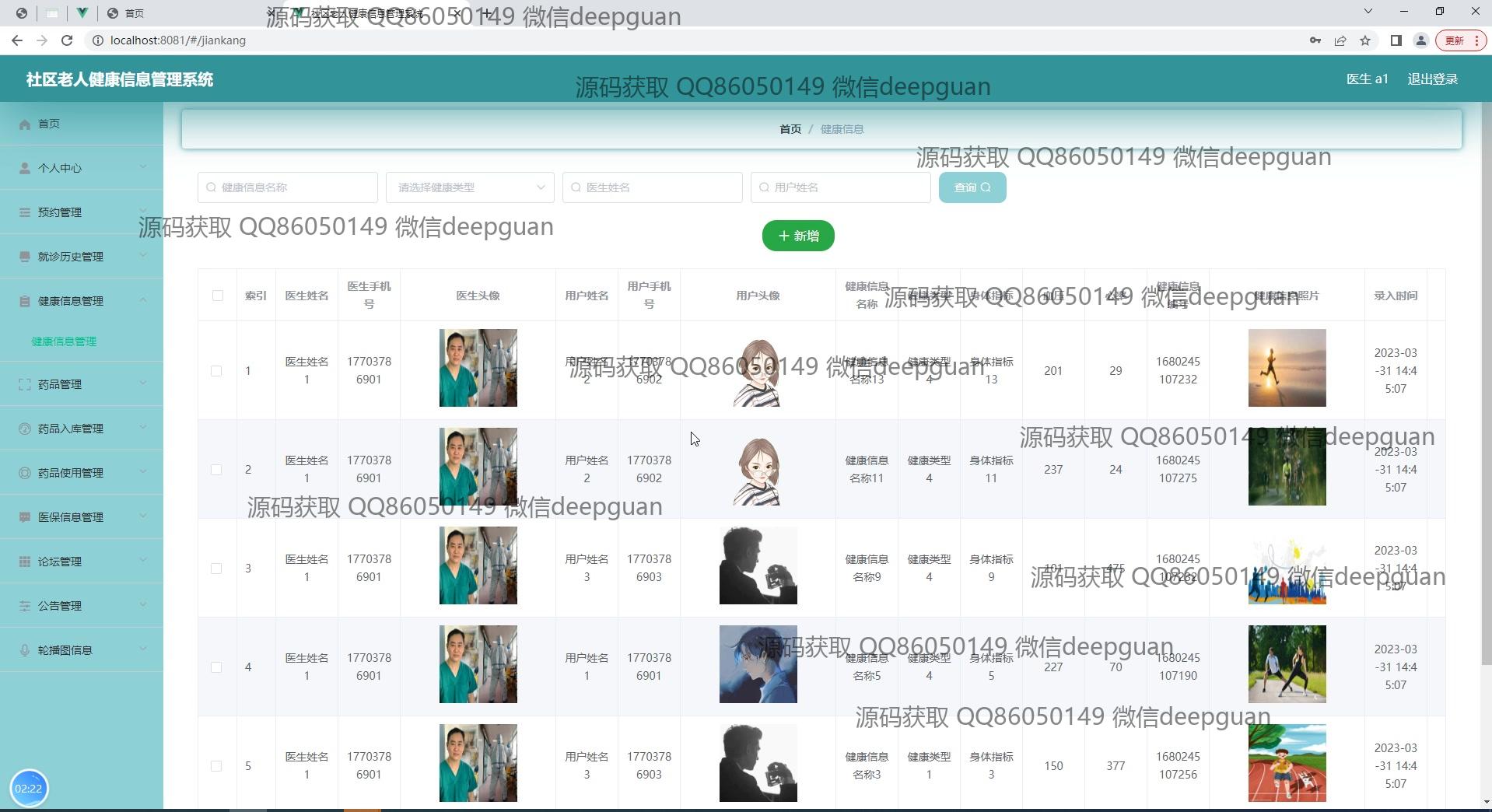The width and height of the screenshot is (1492, 812).
Task: Select 药品管理 in the sidebar
Action: (x=59, y=383)
